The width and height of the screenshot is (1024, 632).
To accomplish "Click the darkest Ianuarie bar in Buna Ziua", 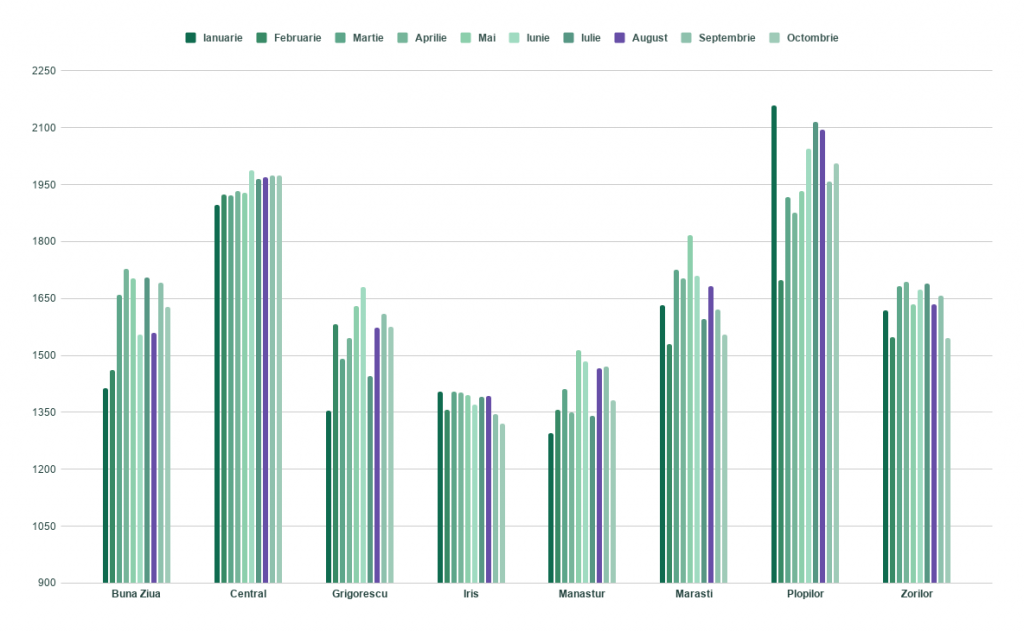I will 106,485.
